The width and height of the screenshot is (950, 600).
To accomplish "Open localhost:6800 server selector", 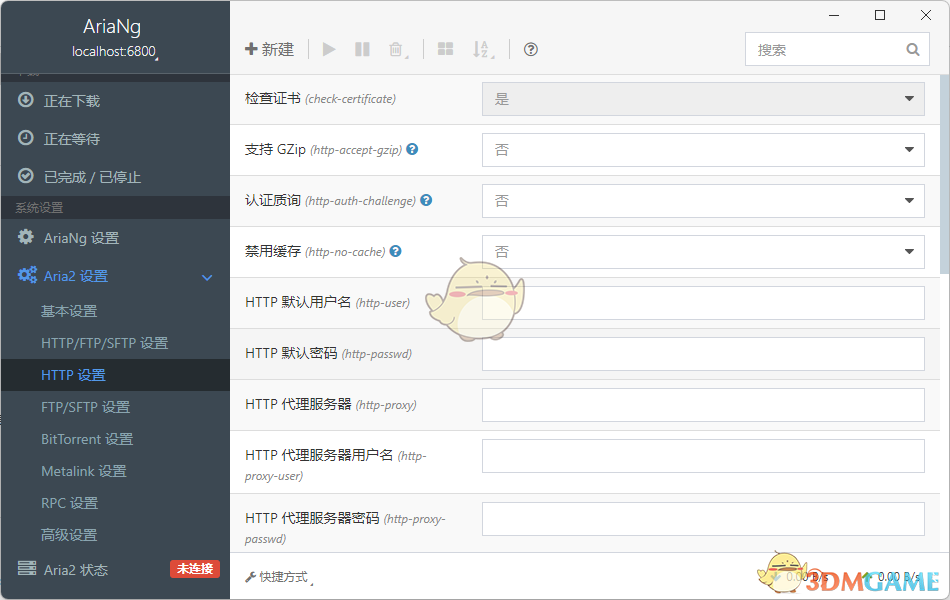I will tap(115, 52).
